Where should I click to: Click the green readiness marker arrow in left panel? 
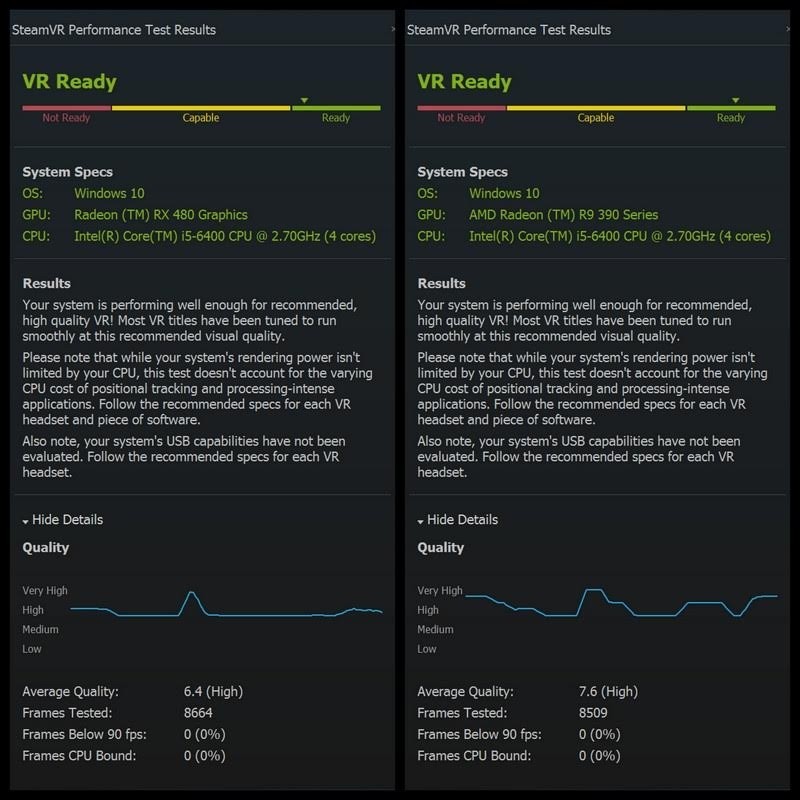304,100
